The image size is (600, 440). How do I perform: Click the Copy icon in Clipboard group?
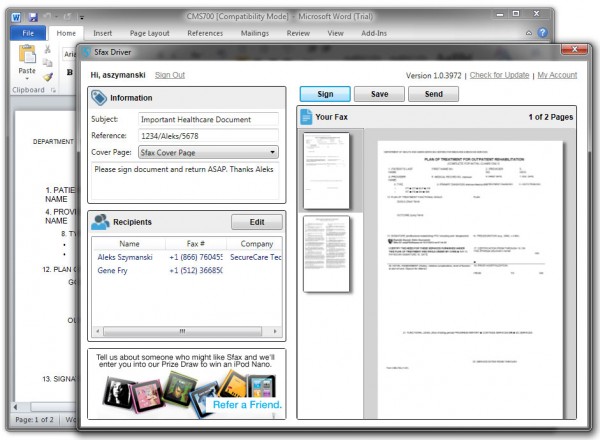point(47,62)
